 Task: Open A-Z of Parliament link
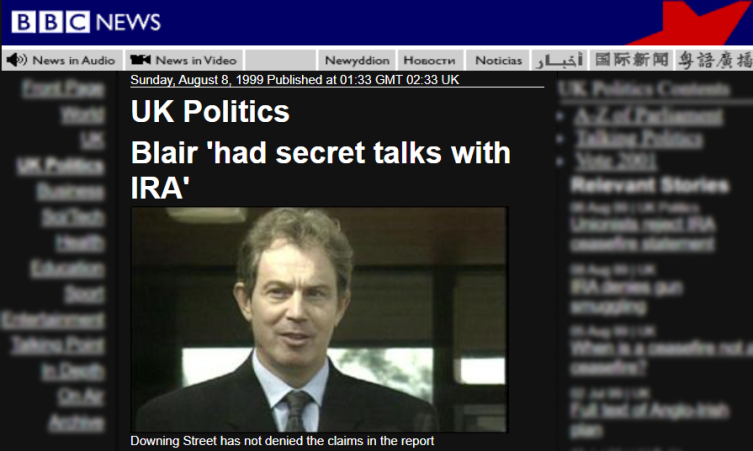[x=648, y=116]
